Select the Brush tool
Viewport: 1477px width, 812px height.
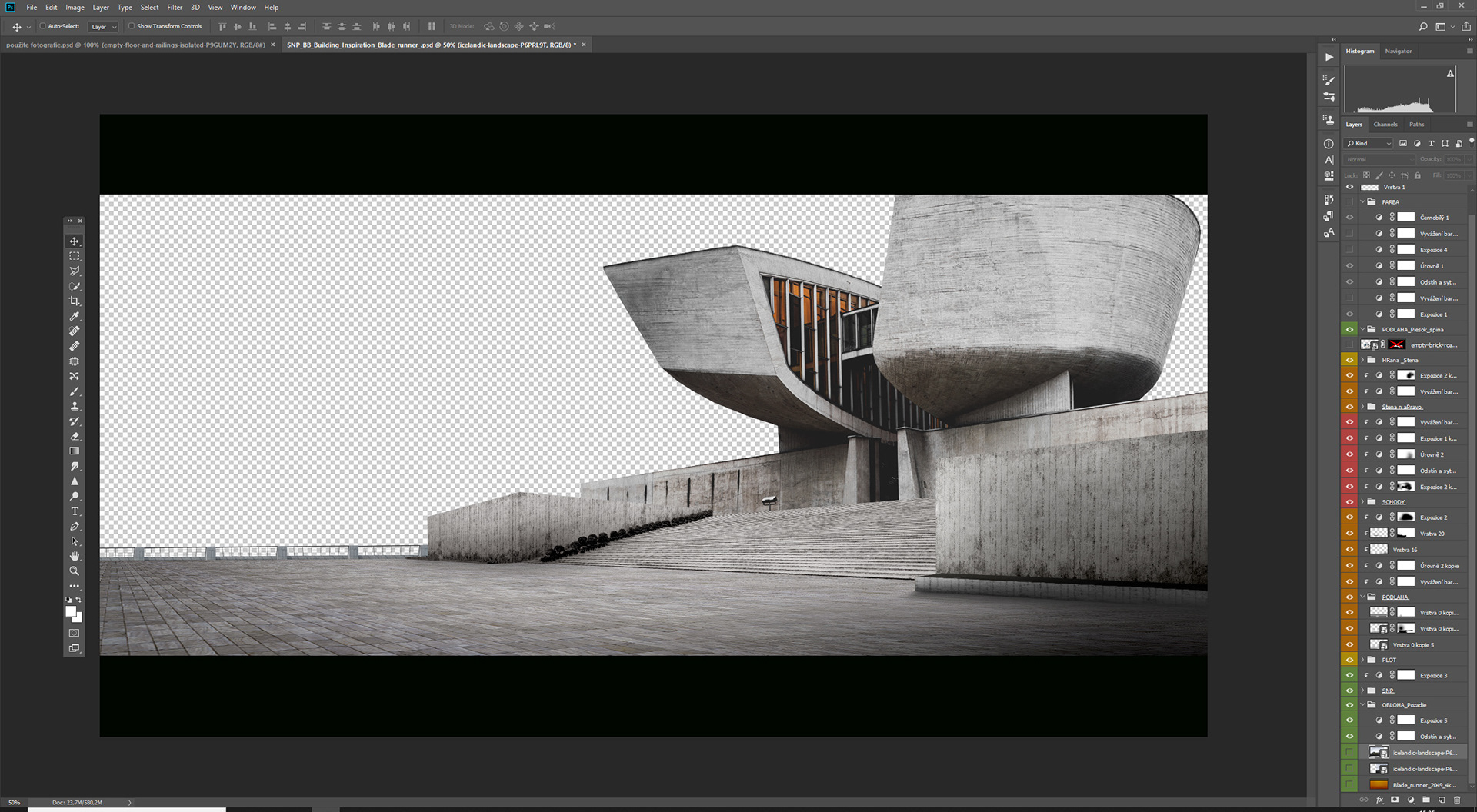pyautogui.click(x=75, y=391)
